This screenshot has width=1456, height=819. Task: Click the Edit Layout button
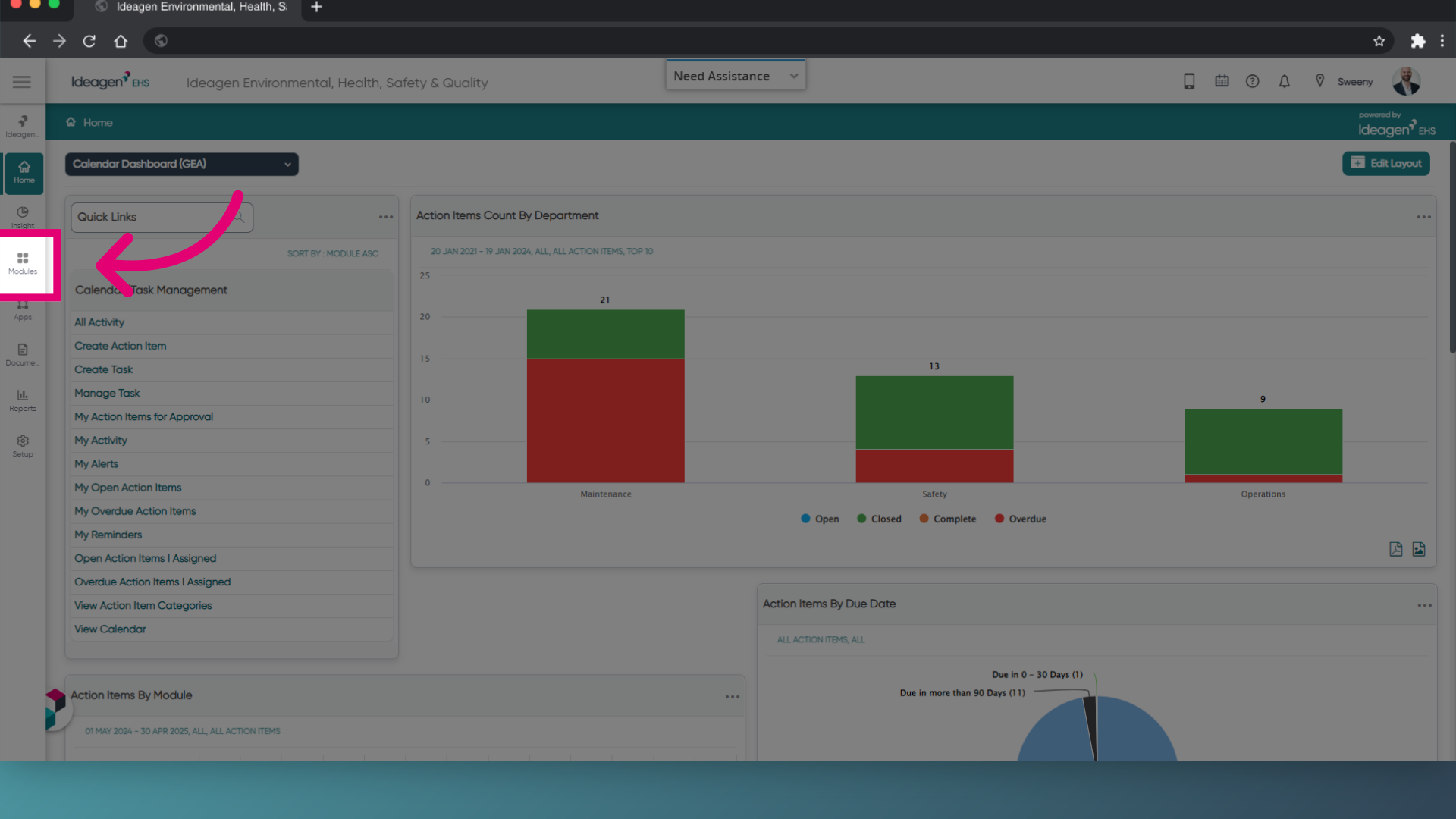[1385, 163]
